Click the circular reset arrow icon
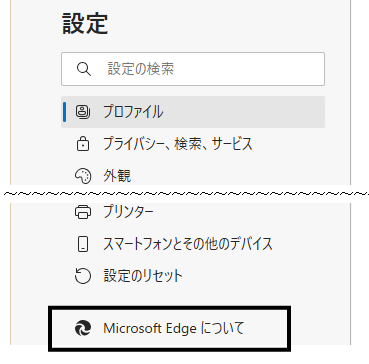Screen dimensions: 369x364 click(82, 276)
